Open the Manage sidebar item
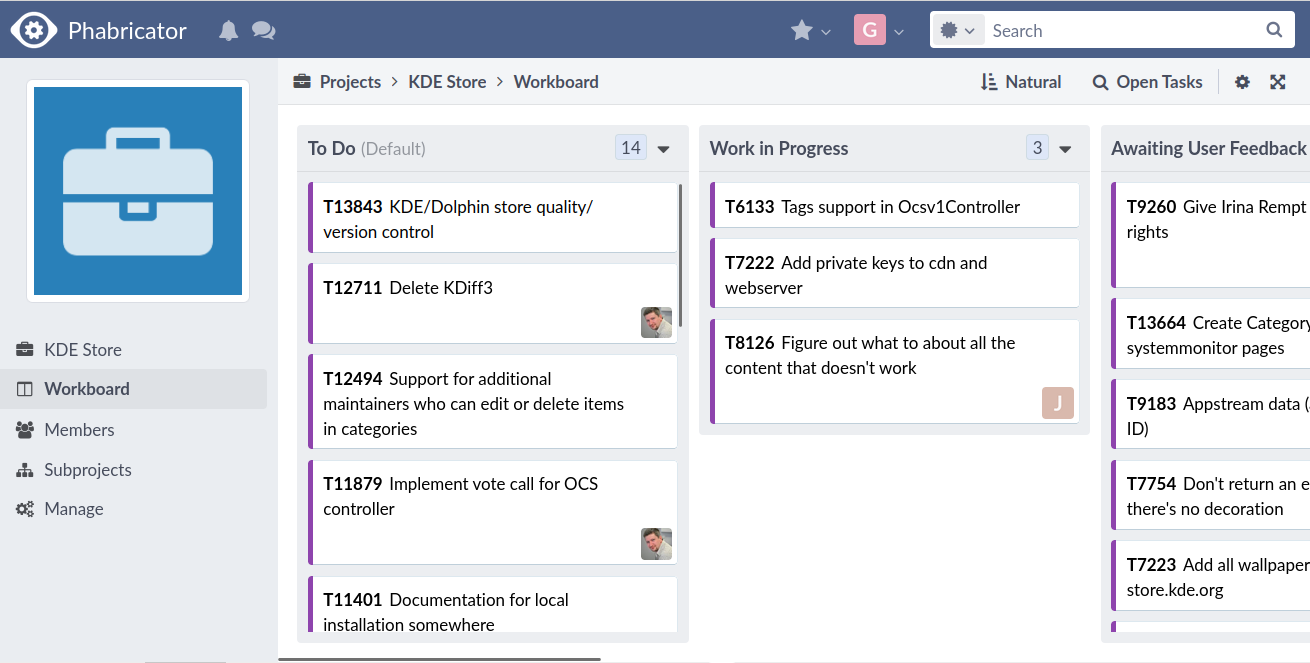Viewport: 1310px width, 663px height. pos(73,509)
